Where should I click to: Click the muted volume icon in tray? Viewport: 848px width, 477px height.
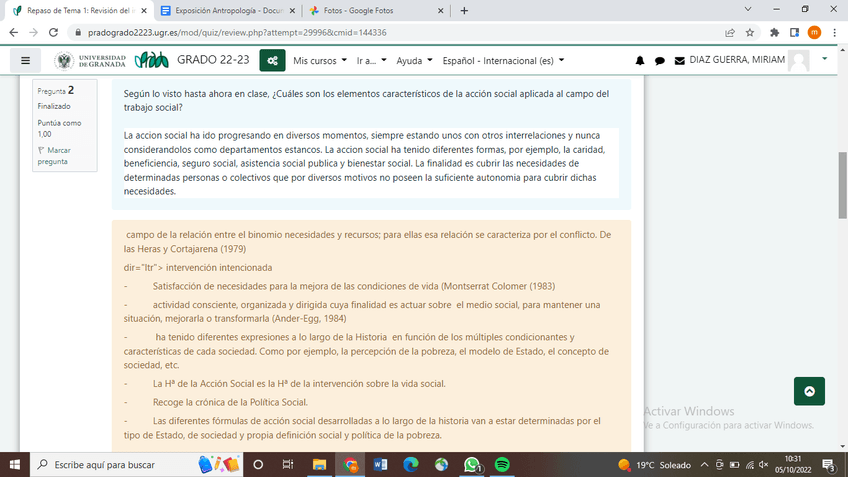pyautogui.click(x=764, y=465)
